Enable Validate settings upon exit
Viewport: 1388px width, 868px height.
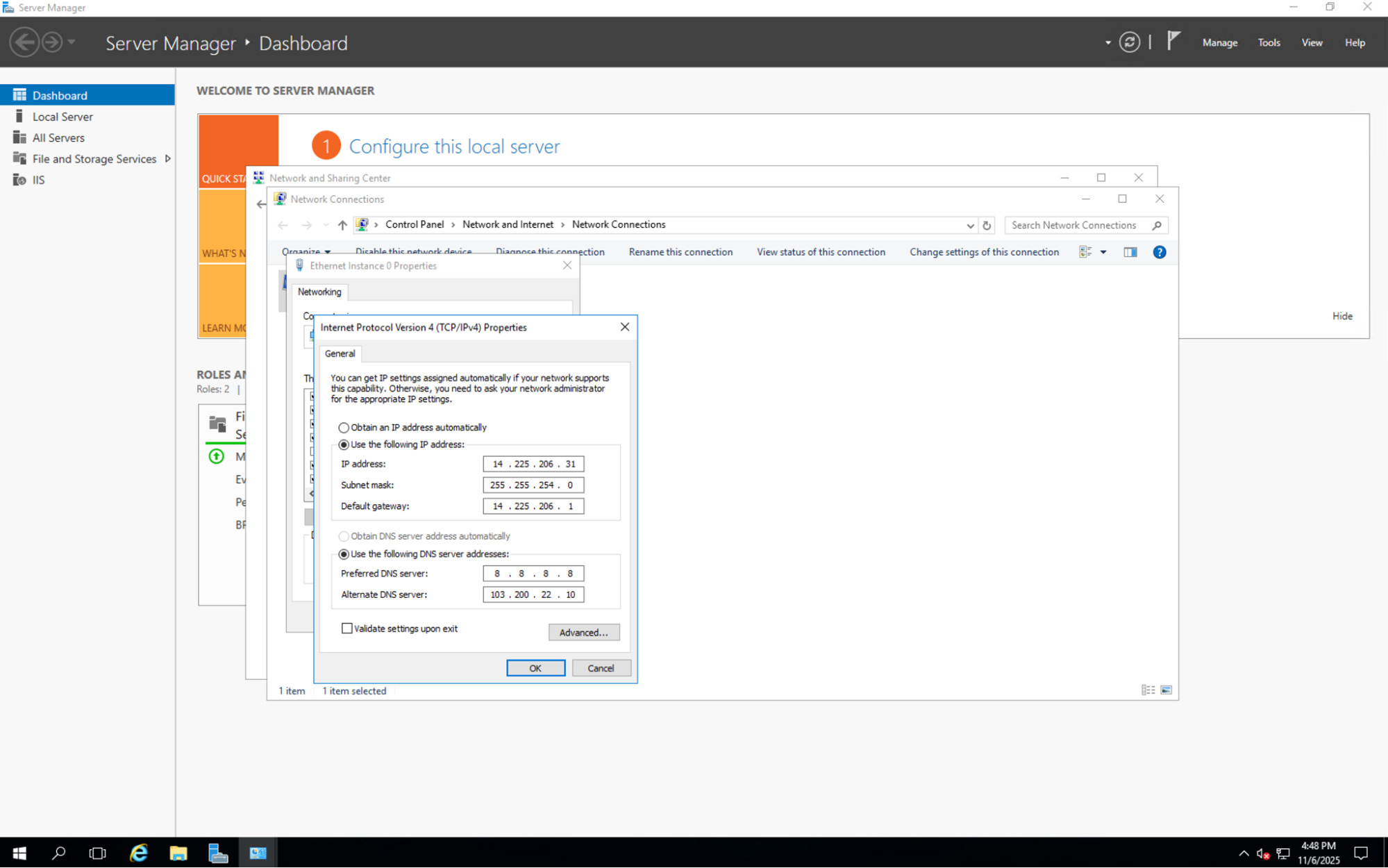coord(347,628)
